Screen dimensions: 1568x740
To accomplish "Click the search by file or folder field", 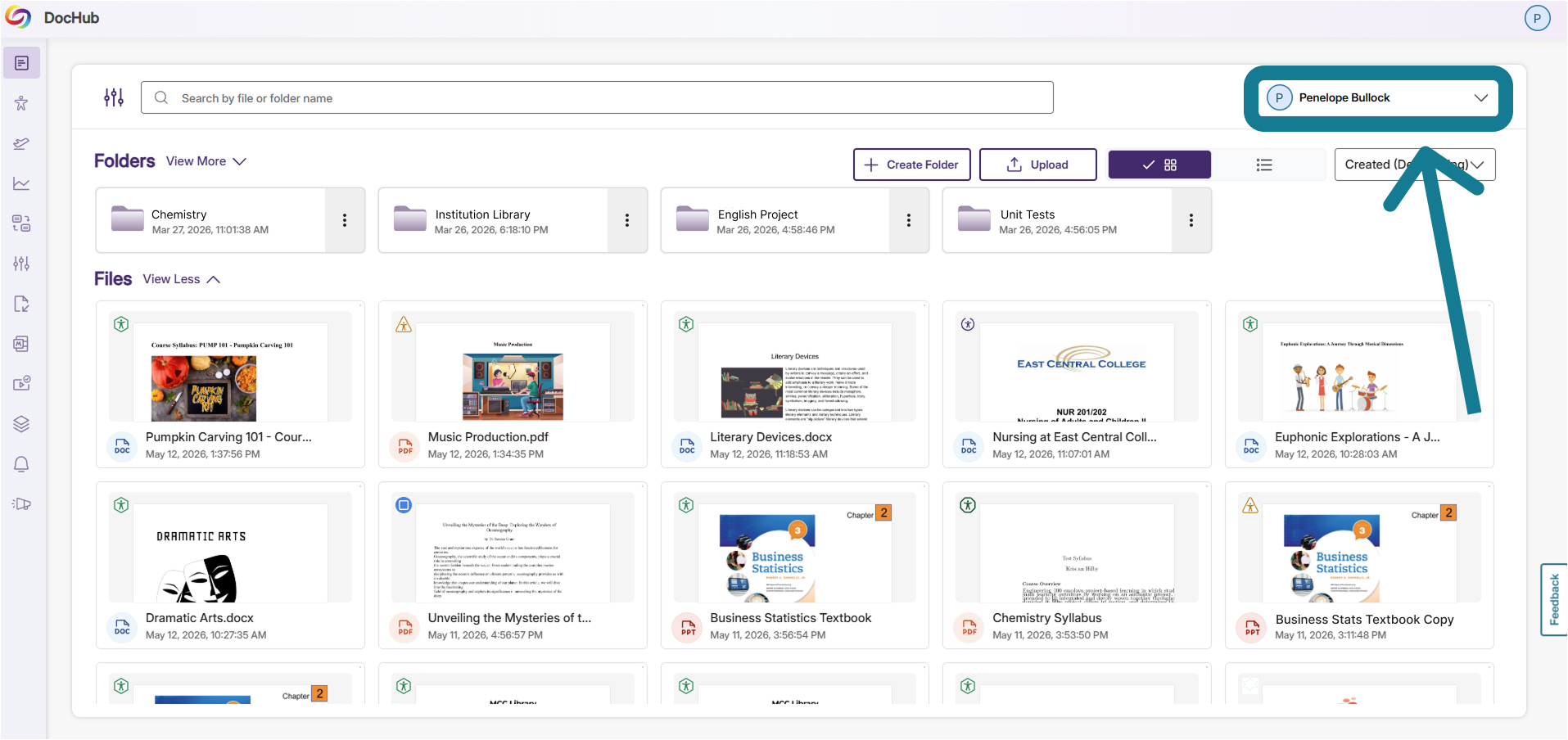I will [x=597, y=97].
